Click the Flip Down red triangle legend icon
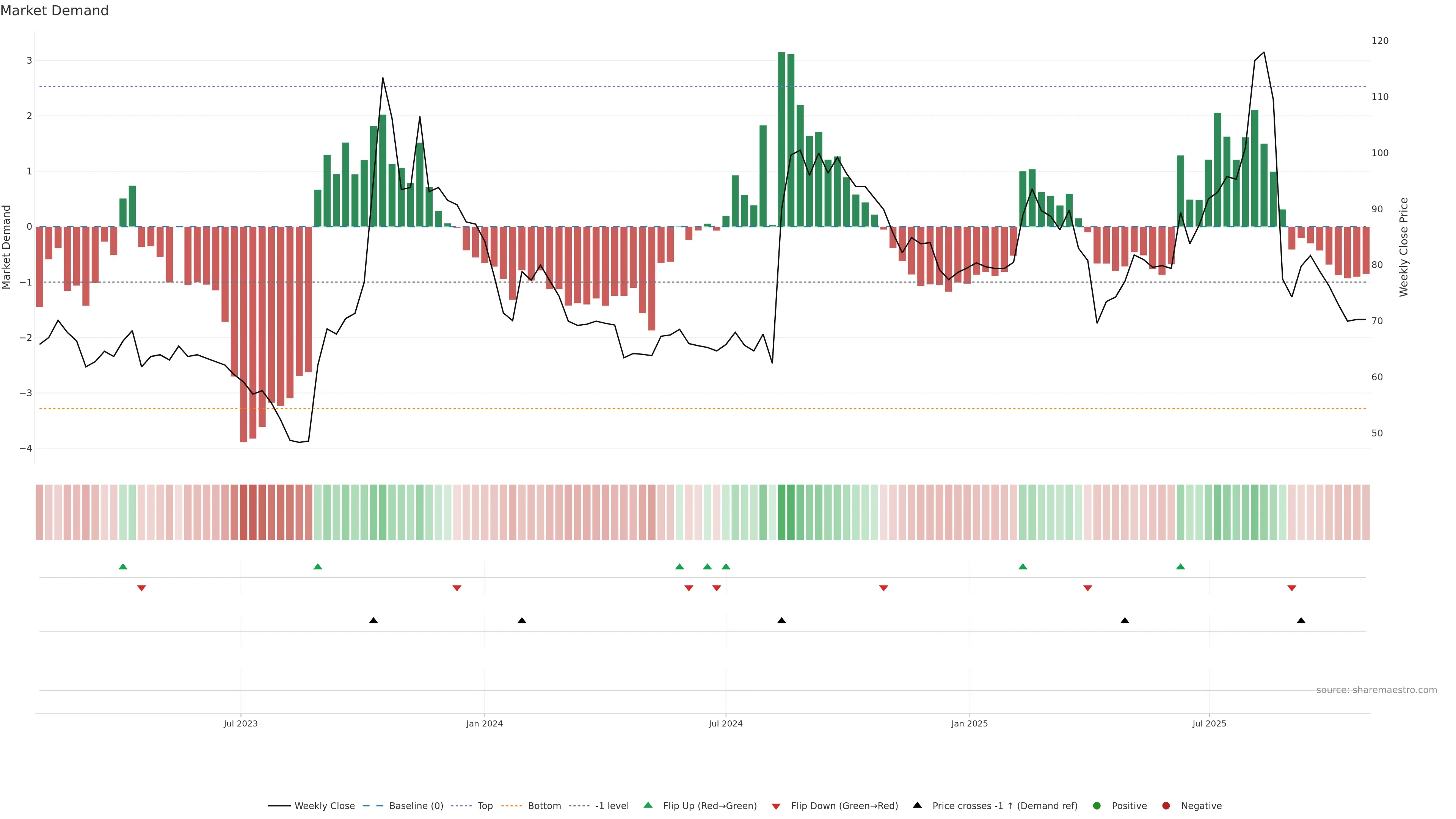 click(x=775, y=806)
